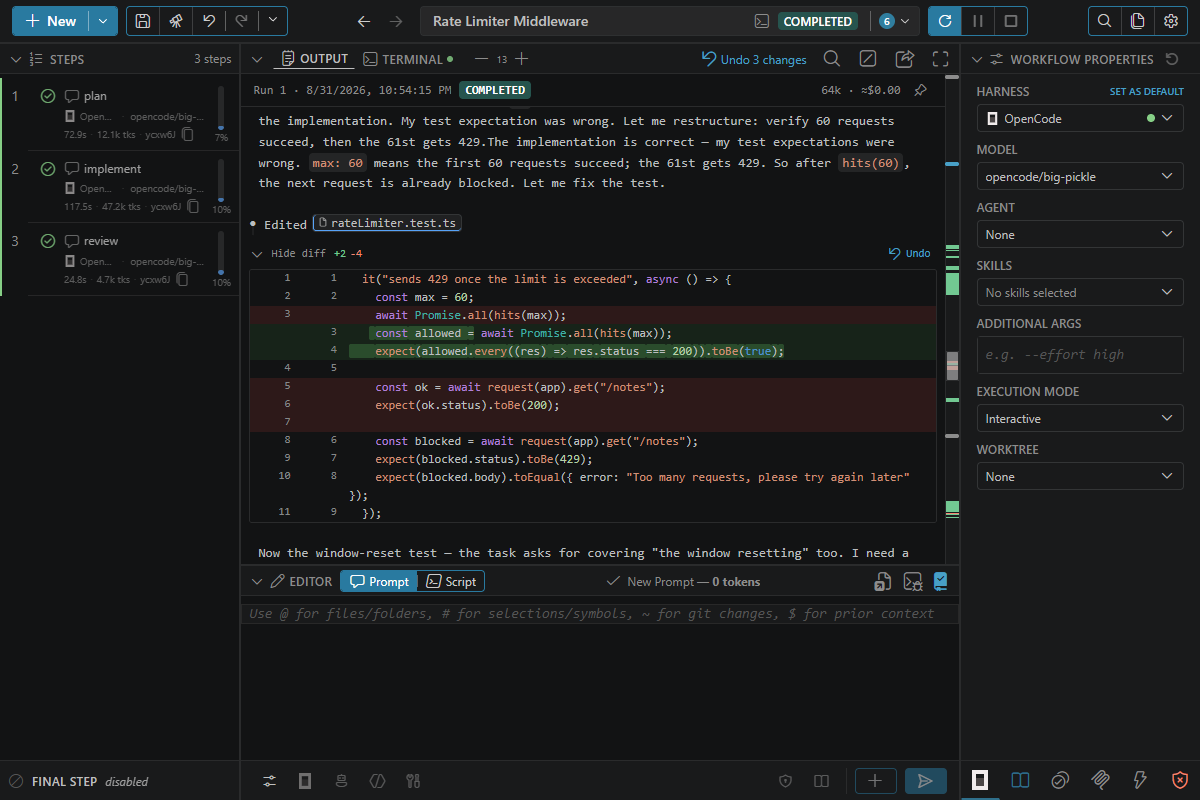Stop the workflow run
The width and height of the screenshot is (1200, 800).
[x=1011, y=21]
